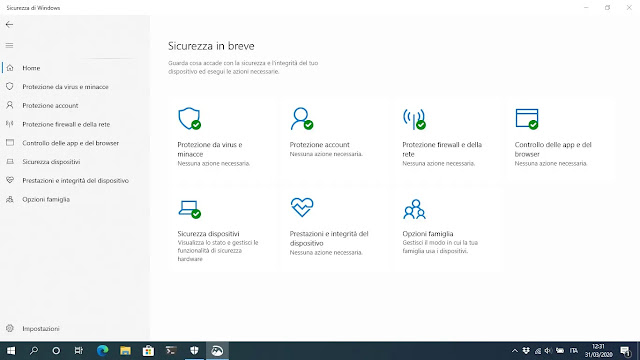Select Controllo delle app e del browser in sidebar
The width and height of the screenshot is (640, 360).
point(71,143)
